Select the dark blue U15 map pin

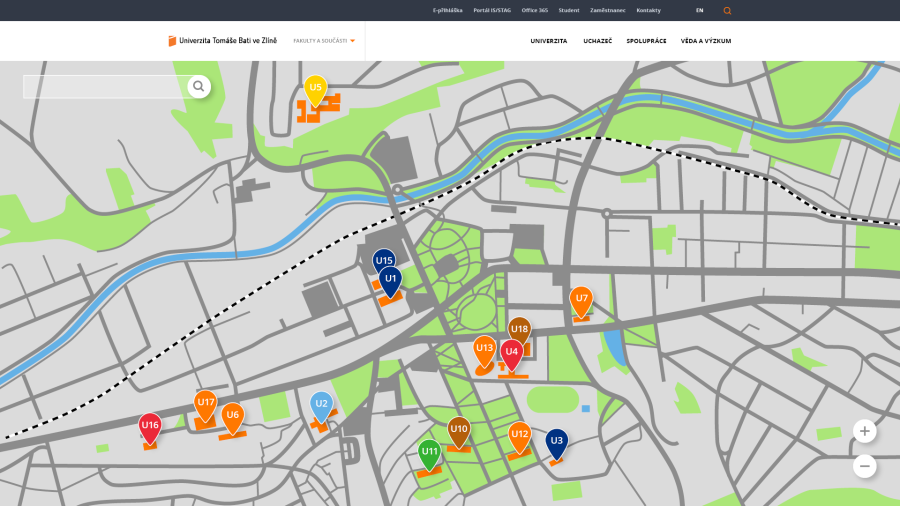coord(384,259)
